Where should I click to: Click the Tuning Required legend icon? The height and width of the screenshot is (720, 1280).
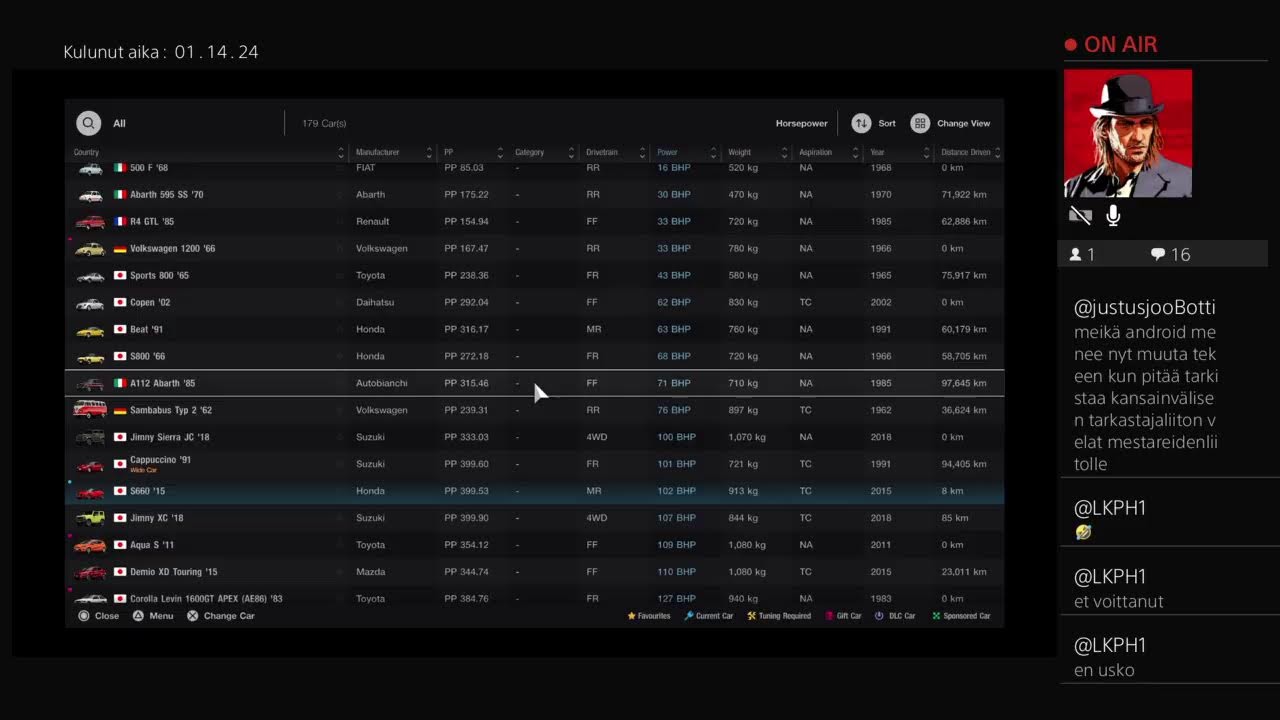pos(752,616)
